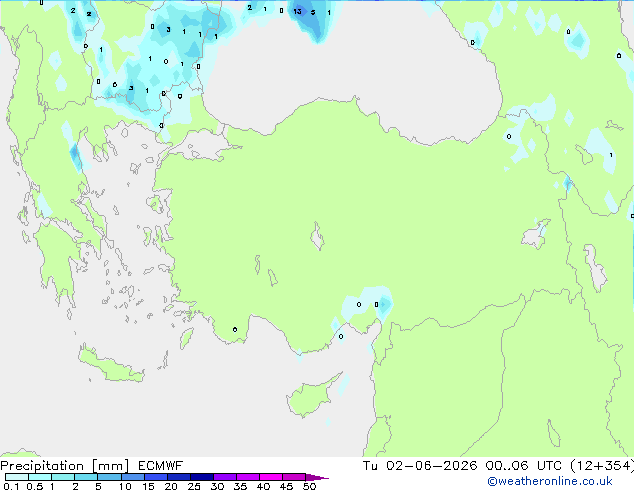Click the 35–40 mm legend color swatch
The image size is (634, 490).
pyautogui.click(x=248, y=477)
